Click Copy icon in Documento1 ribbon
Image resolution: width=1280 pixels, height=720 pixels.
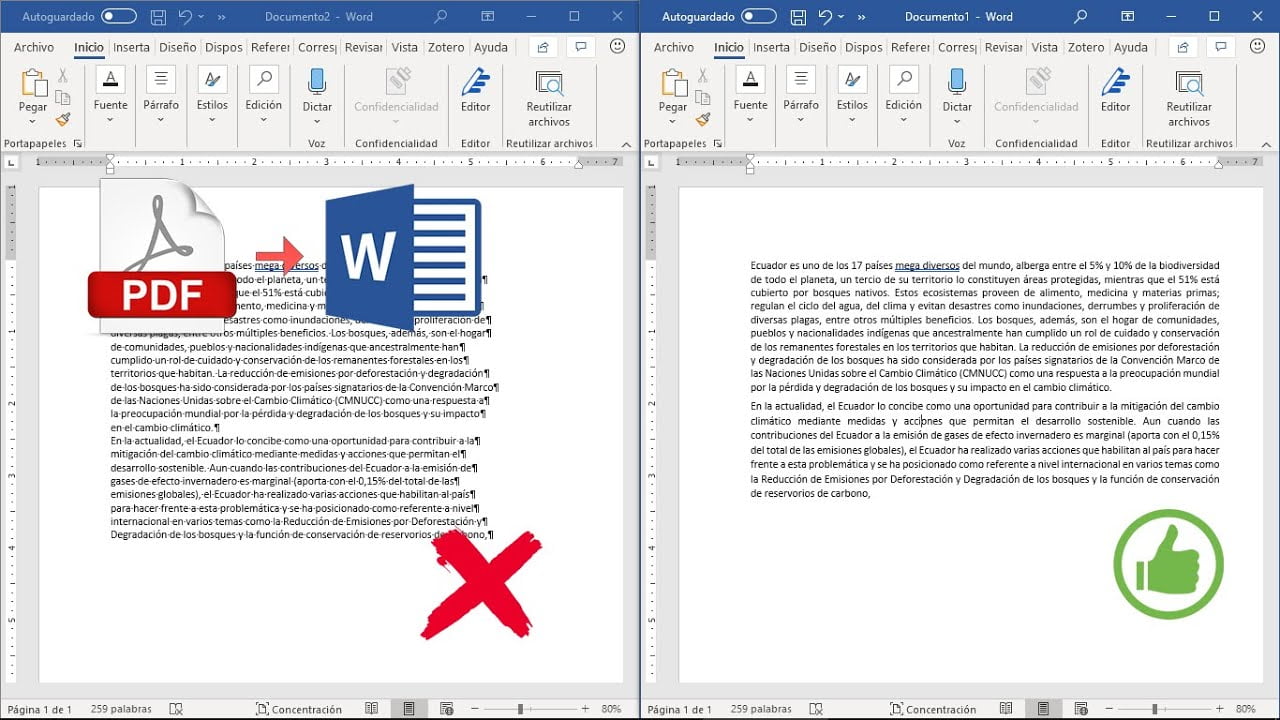click(702, 97)
